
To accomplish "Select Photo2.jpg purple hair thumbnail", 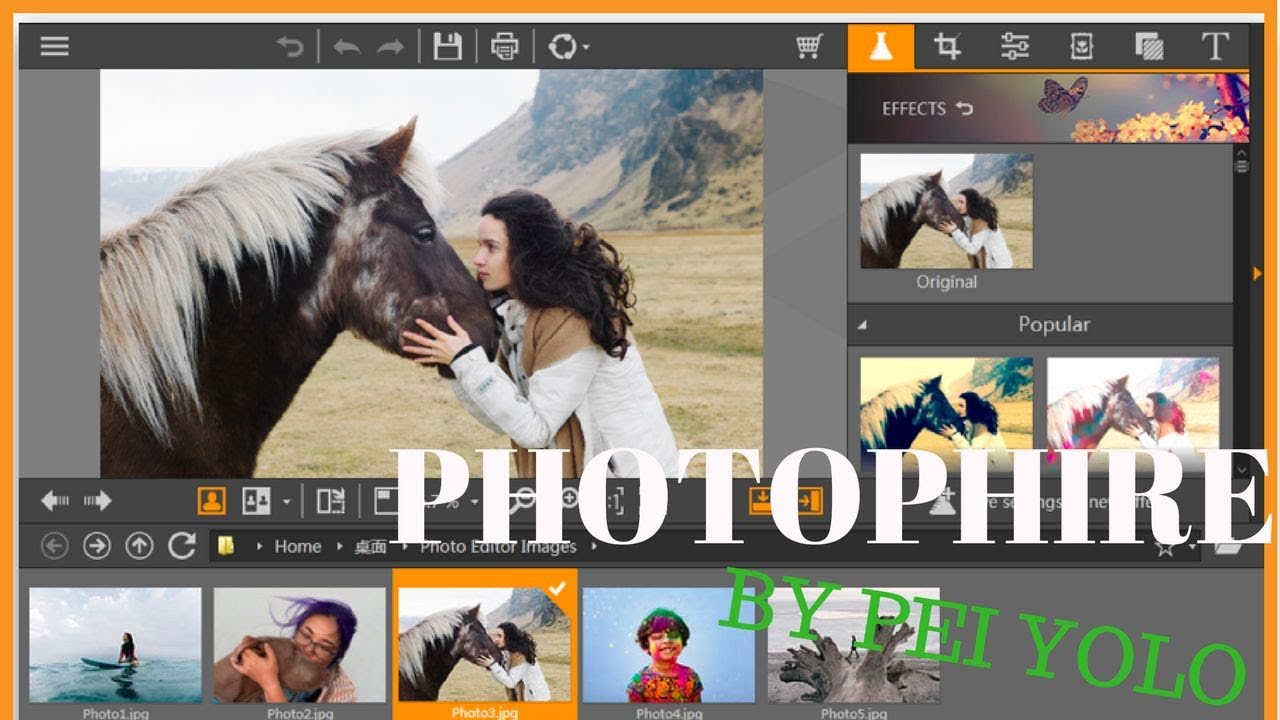I will [x=299, y=644].
